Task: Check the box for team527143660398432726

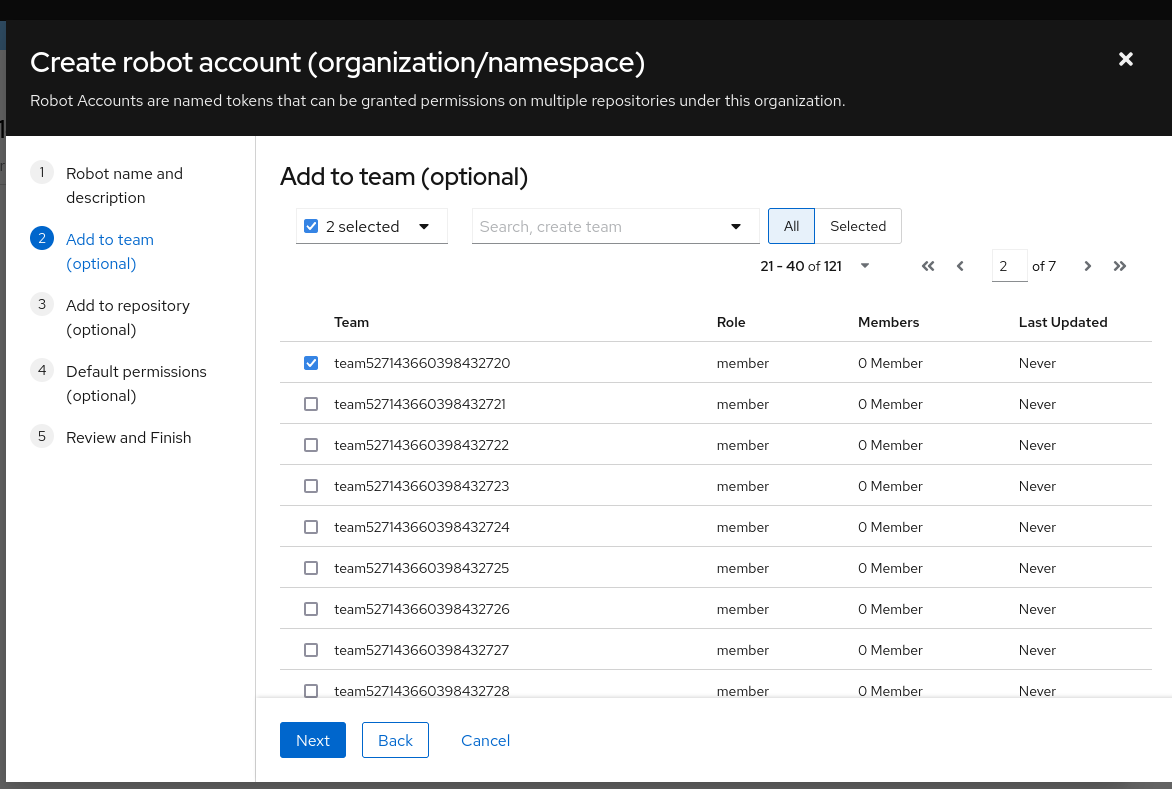Action: click(311, 609)
